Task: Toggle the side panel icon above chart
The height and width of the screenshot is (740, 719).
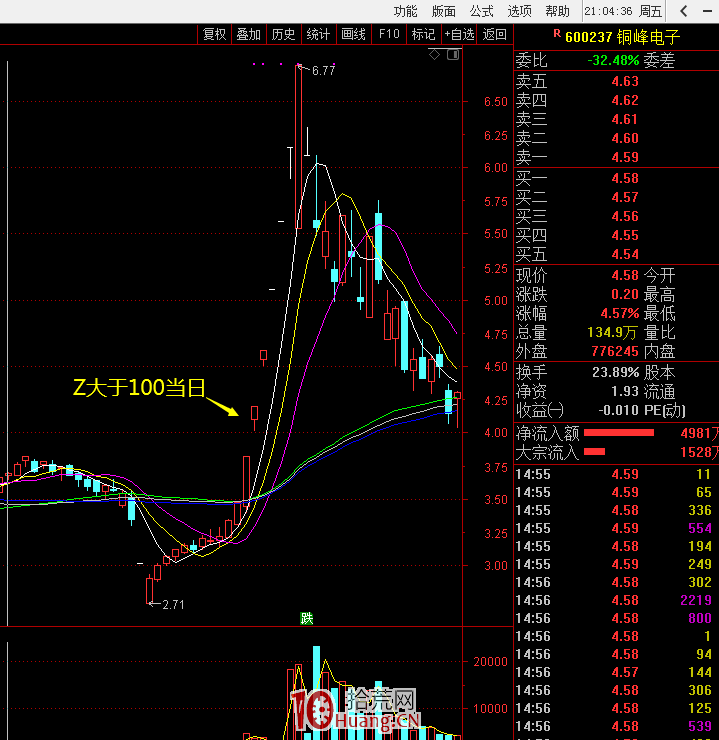Action: pos(453,55)
